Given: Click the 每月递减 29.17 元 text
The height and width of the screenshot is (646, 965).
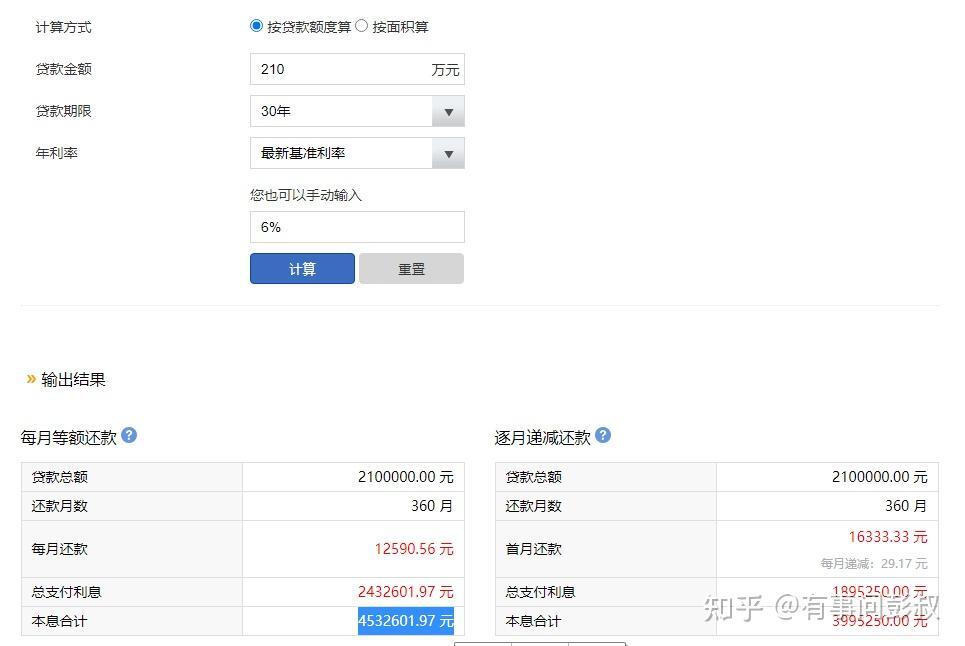Looking at the screenshot, I should 875,562.
